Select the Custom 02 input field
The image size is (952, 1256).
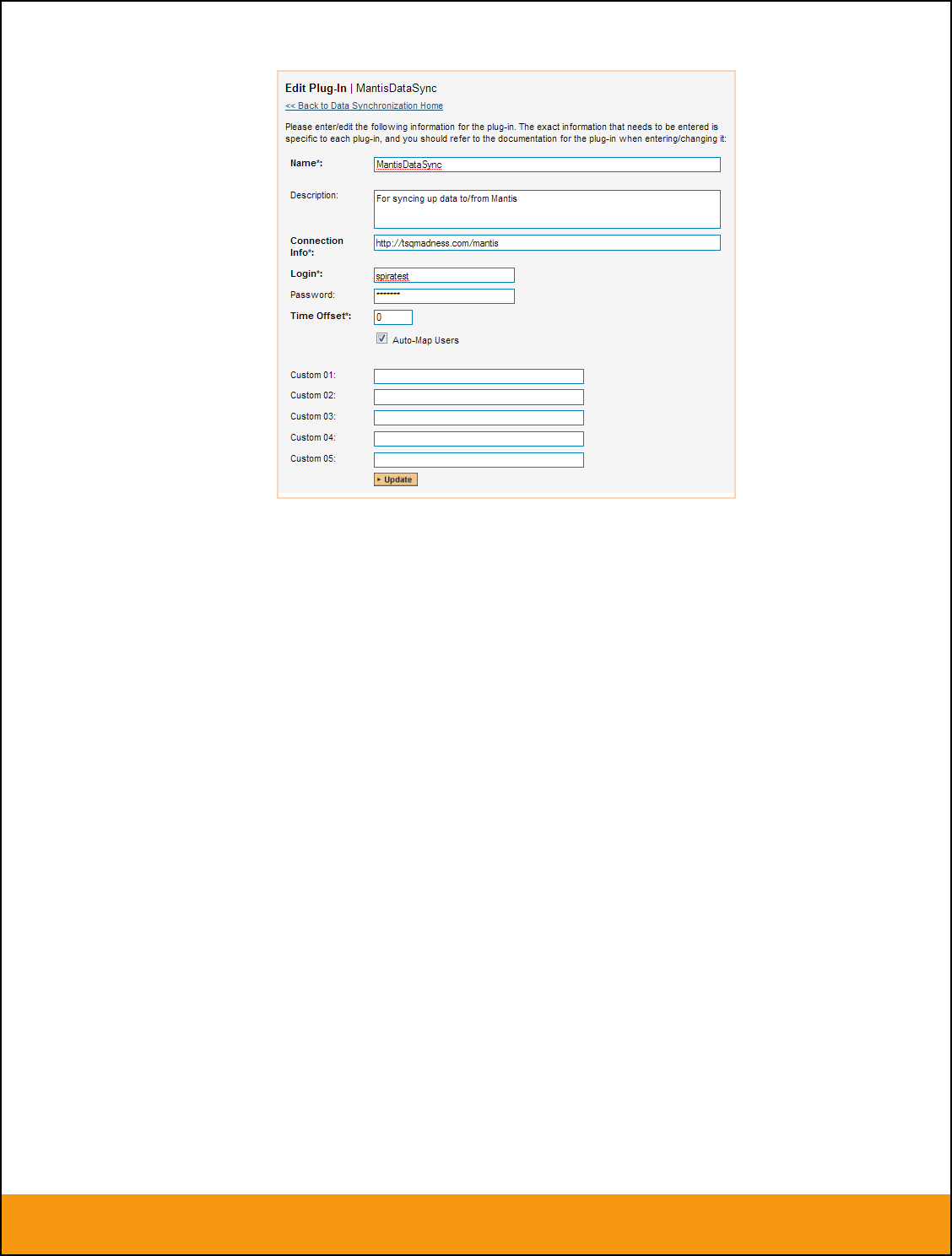[x=479, y=397]
